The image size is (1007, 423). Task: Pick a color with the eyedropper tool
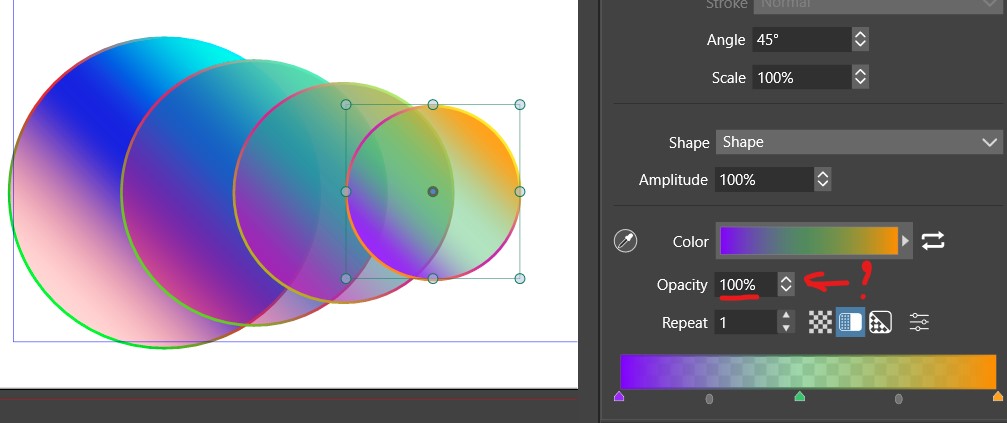pos(625,242)
